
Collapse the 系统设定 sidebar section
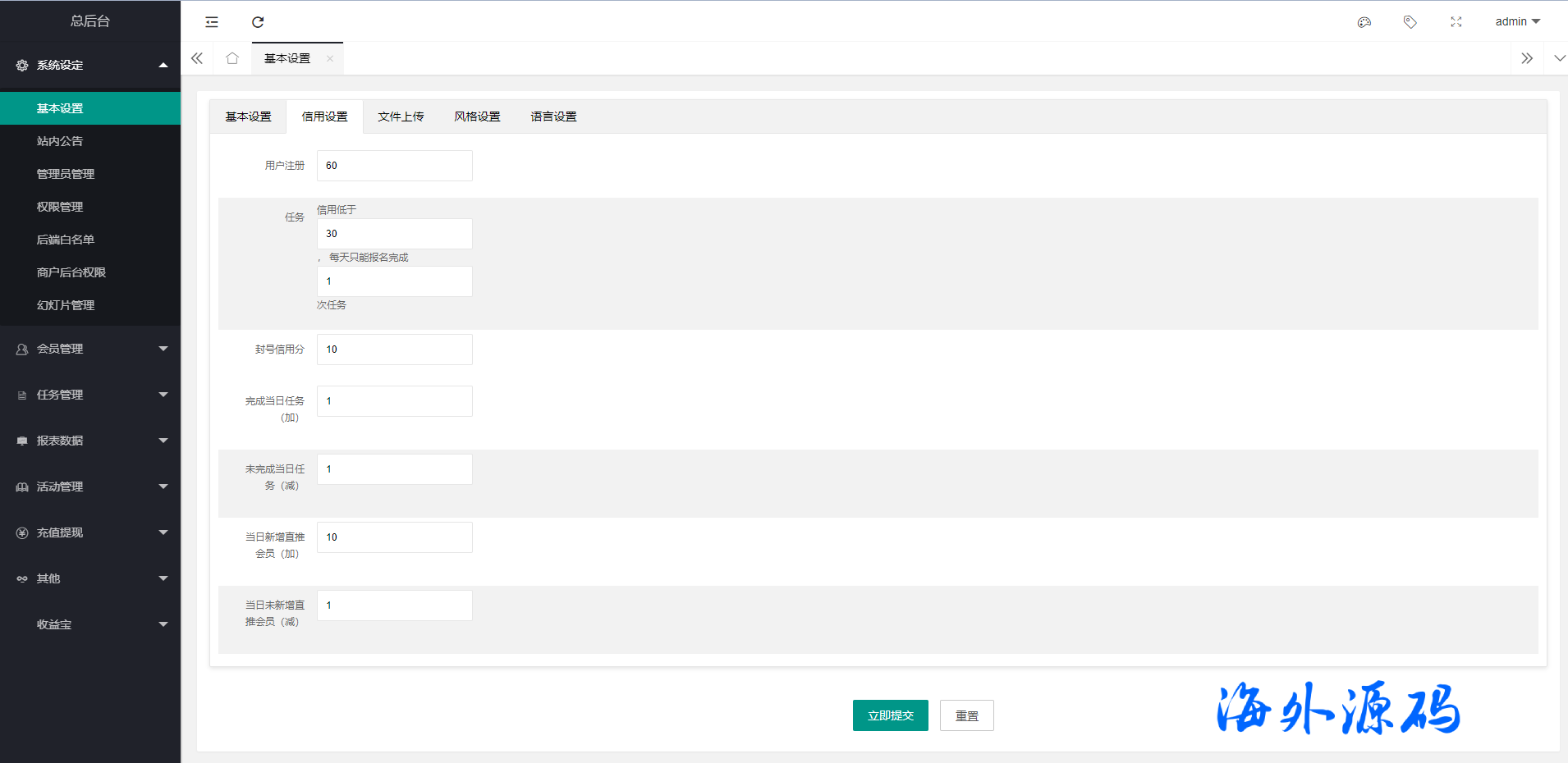[90, 65]
